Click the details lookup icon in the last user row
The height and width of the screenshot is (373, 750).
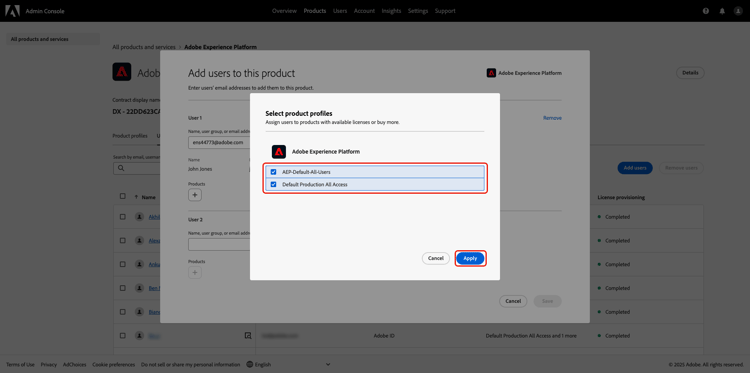[248, 336]
